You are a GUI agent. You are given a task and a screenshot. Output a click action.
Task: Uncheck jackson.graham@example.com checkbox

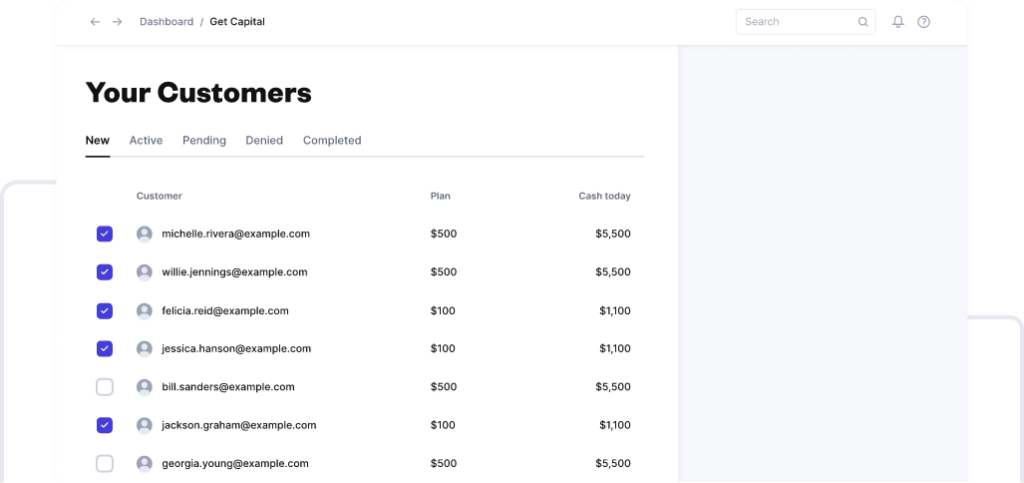[105, 426]
